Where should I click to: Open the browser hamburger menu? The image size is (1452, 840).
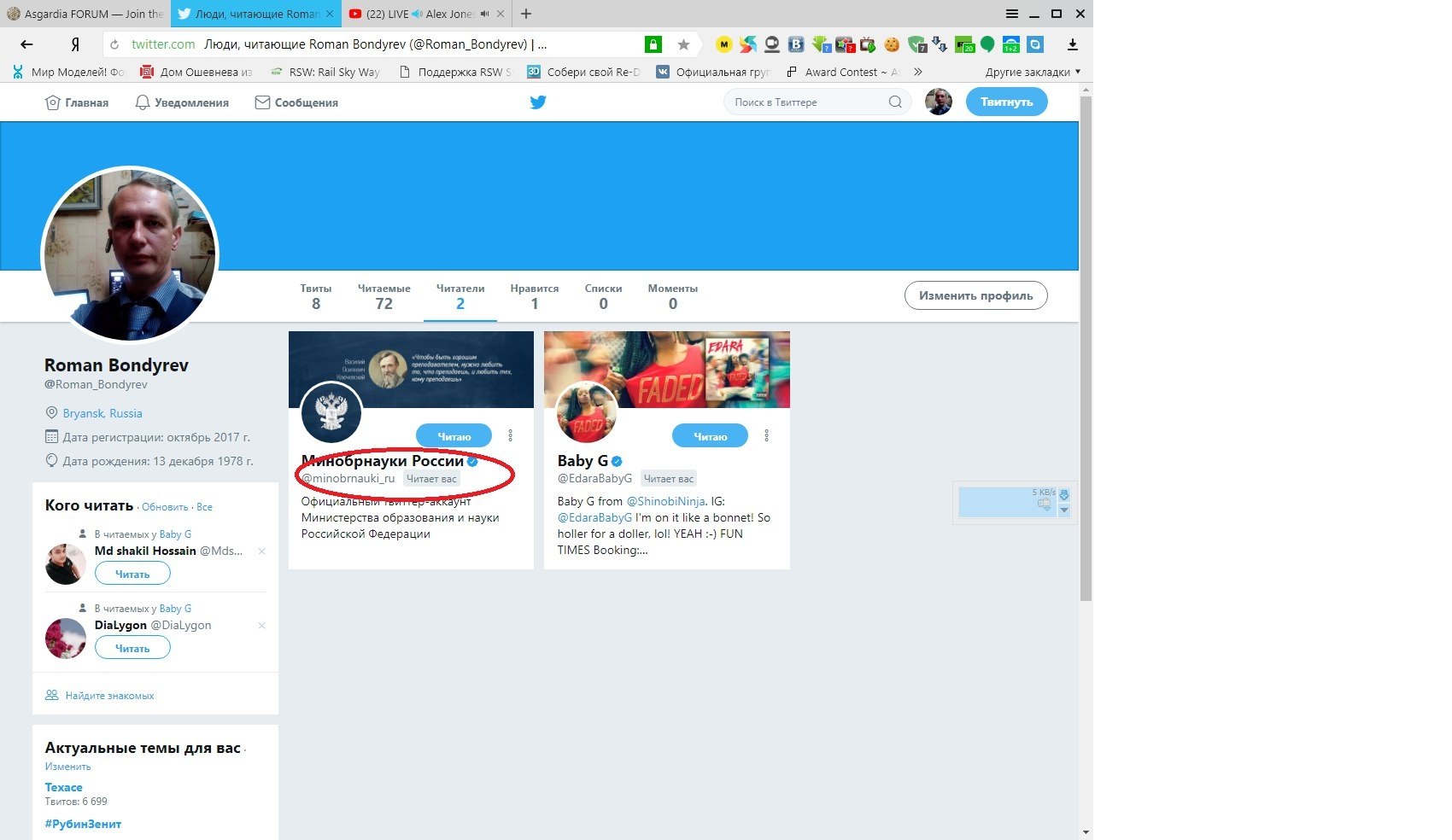pyautogui.click(x=1012, y=14)
